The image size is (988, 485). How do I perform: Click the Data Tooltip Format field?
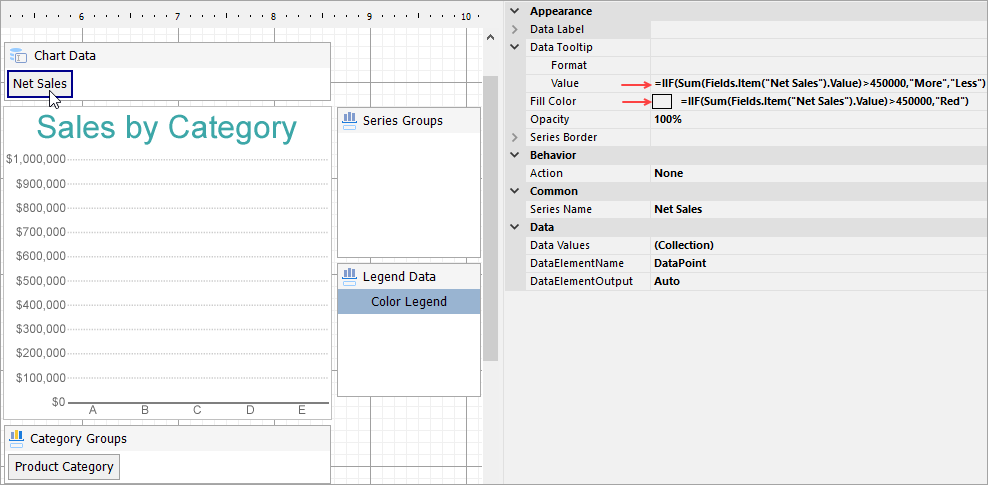pos(819,65)
